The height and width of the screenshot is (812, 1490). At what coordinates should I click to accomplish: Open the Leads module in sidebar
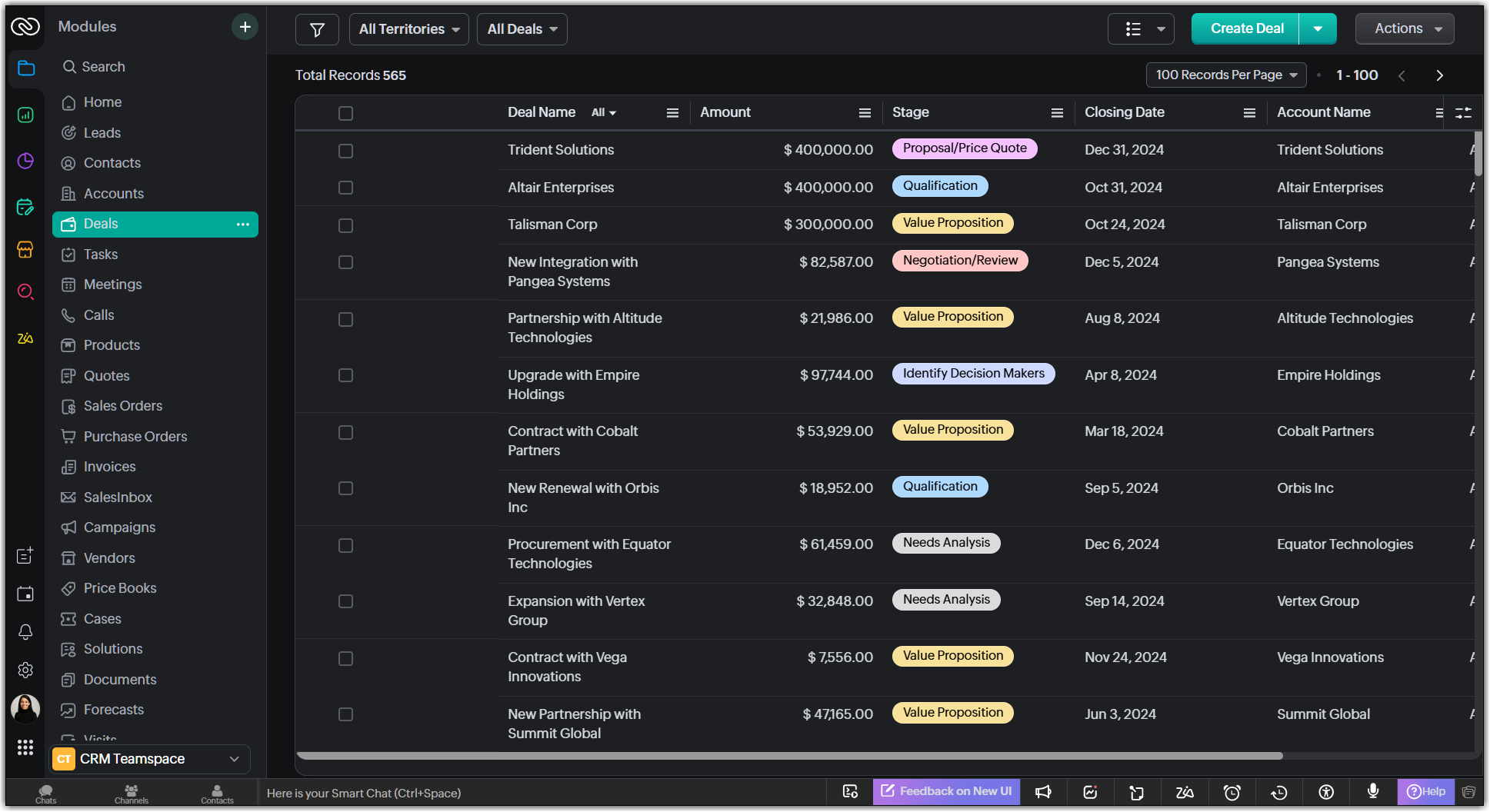point(102,133)
